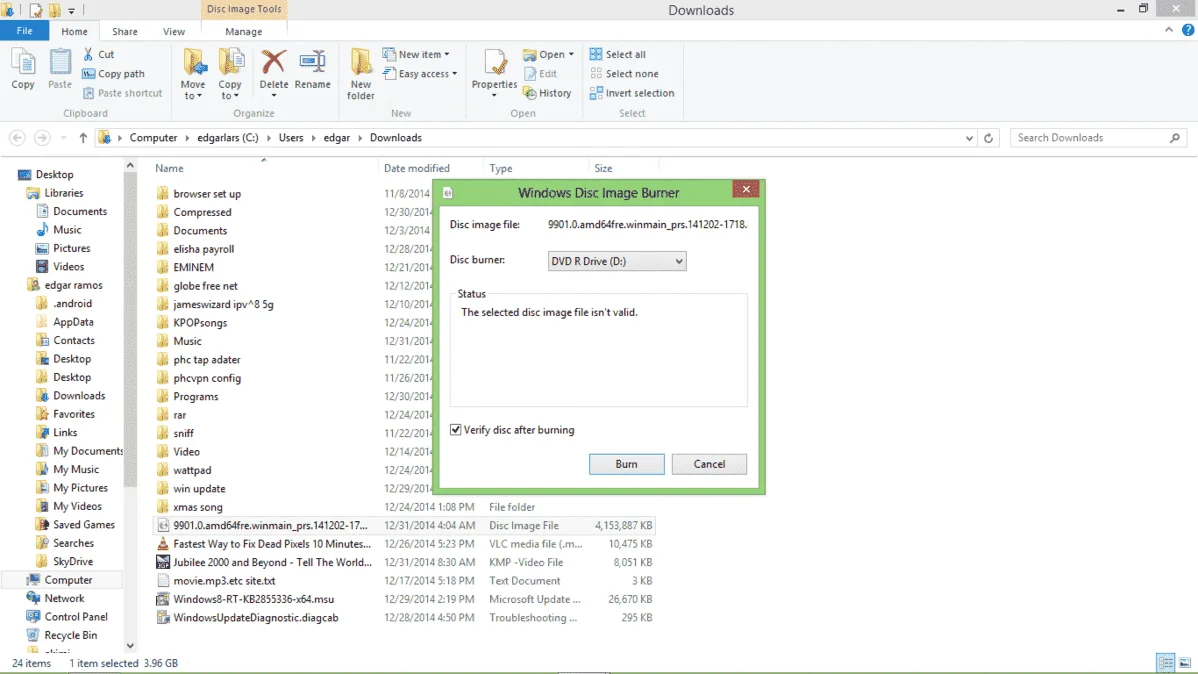Open the History option
This screenshot has height=674, width=1198.
click(x=547, y=93)
